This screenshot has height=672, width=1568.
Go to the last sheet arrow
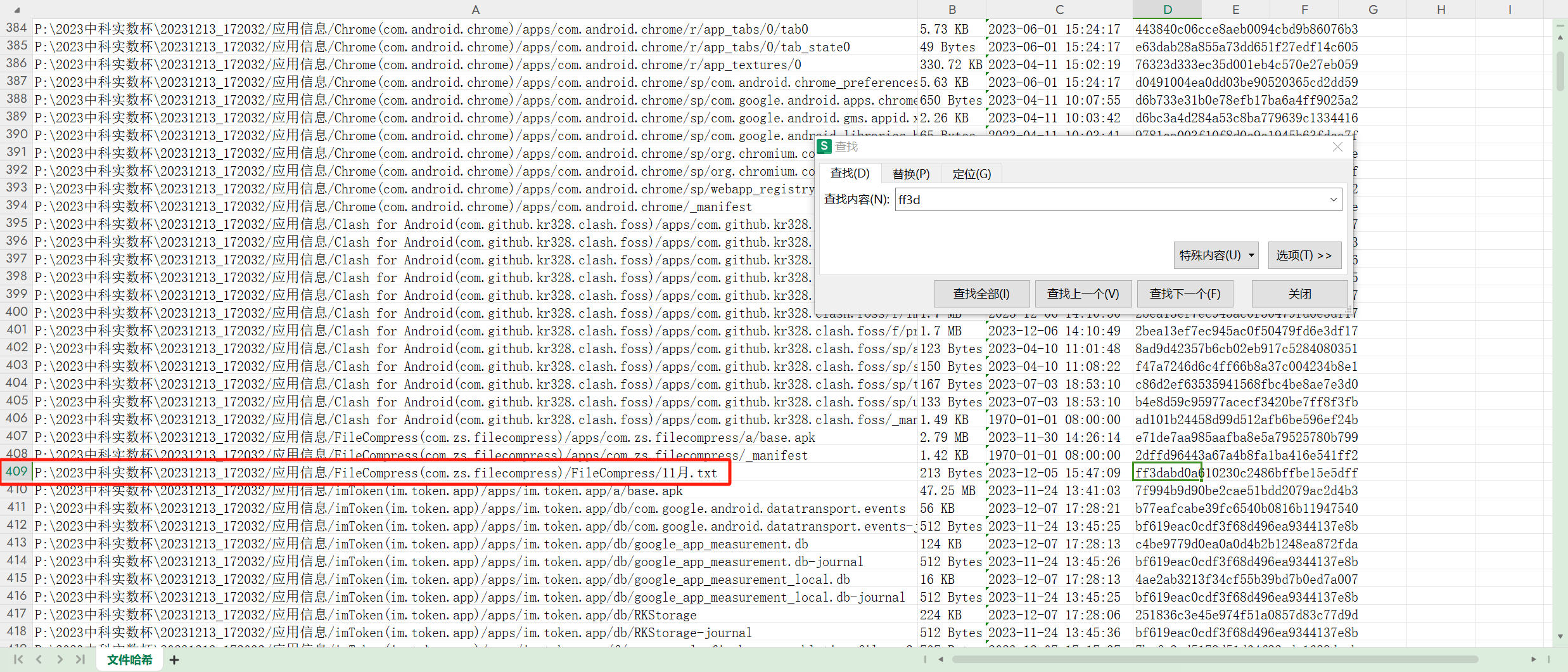[80, 659]
